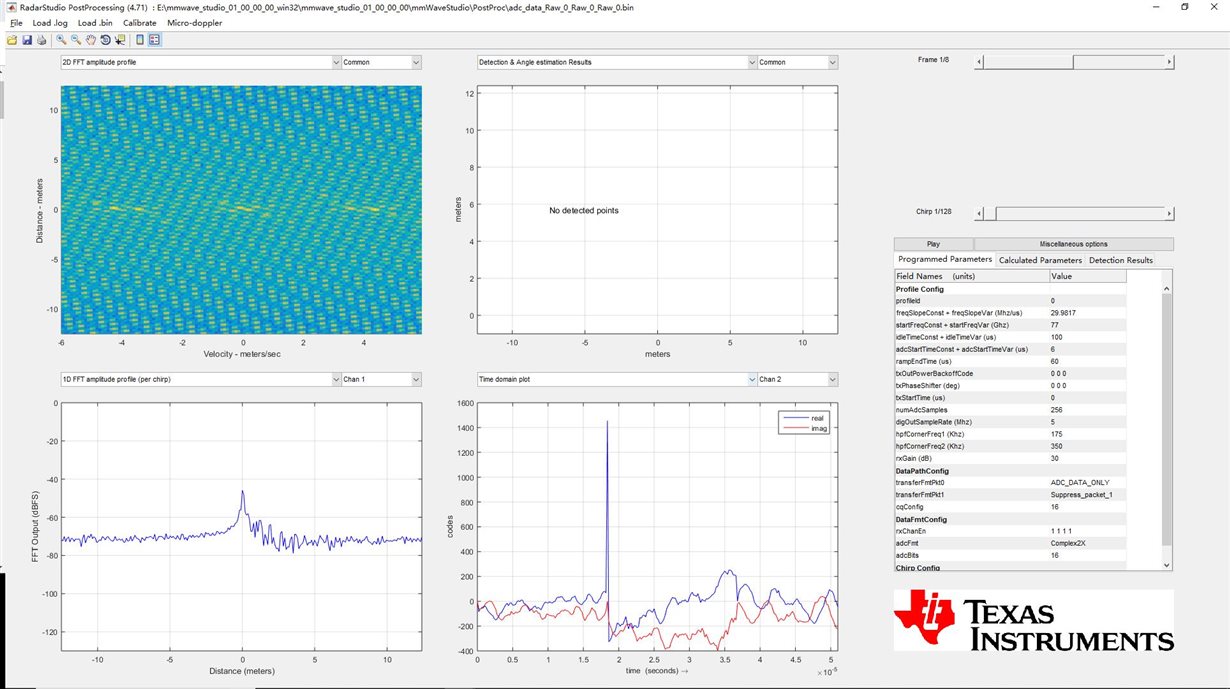Click the insert colorbar icon

click(x=140, y=40)
